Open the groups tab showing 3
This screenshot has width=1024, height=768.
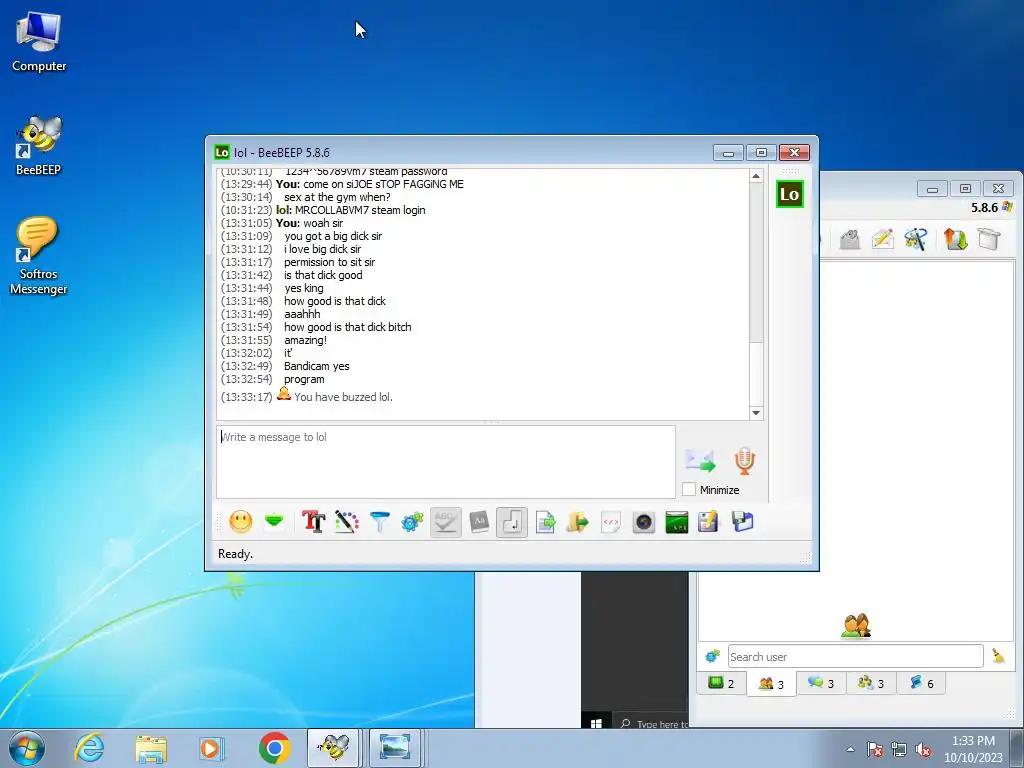click(871, 683)
